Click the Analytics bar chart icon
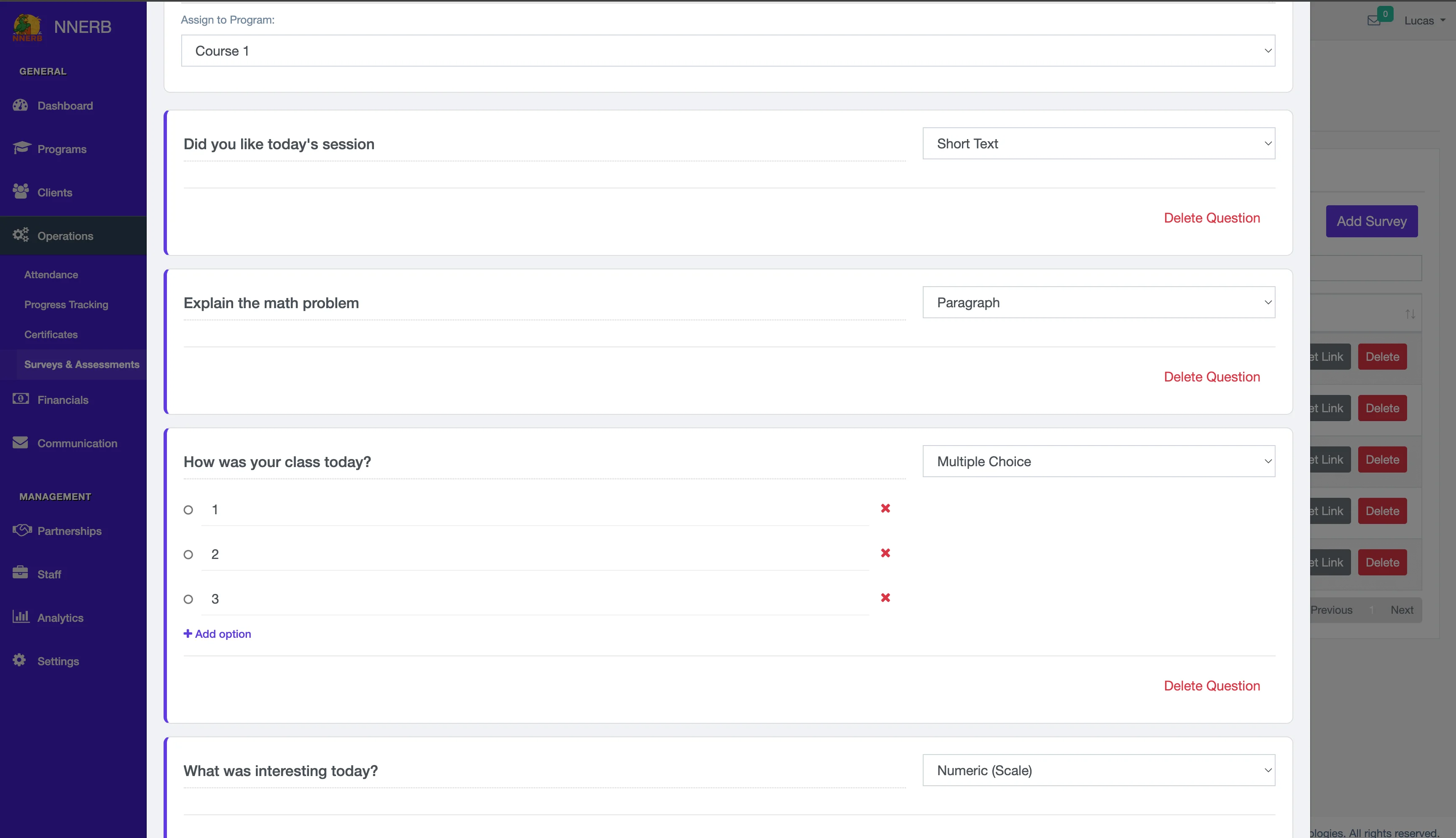1456x838 pixels. click(x=21, y=617)
